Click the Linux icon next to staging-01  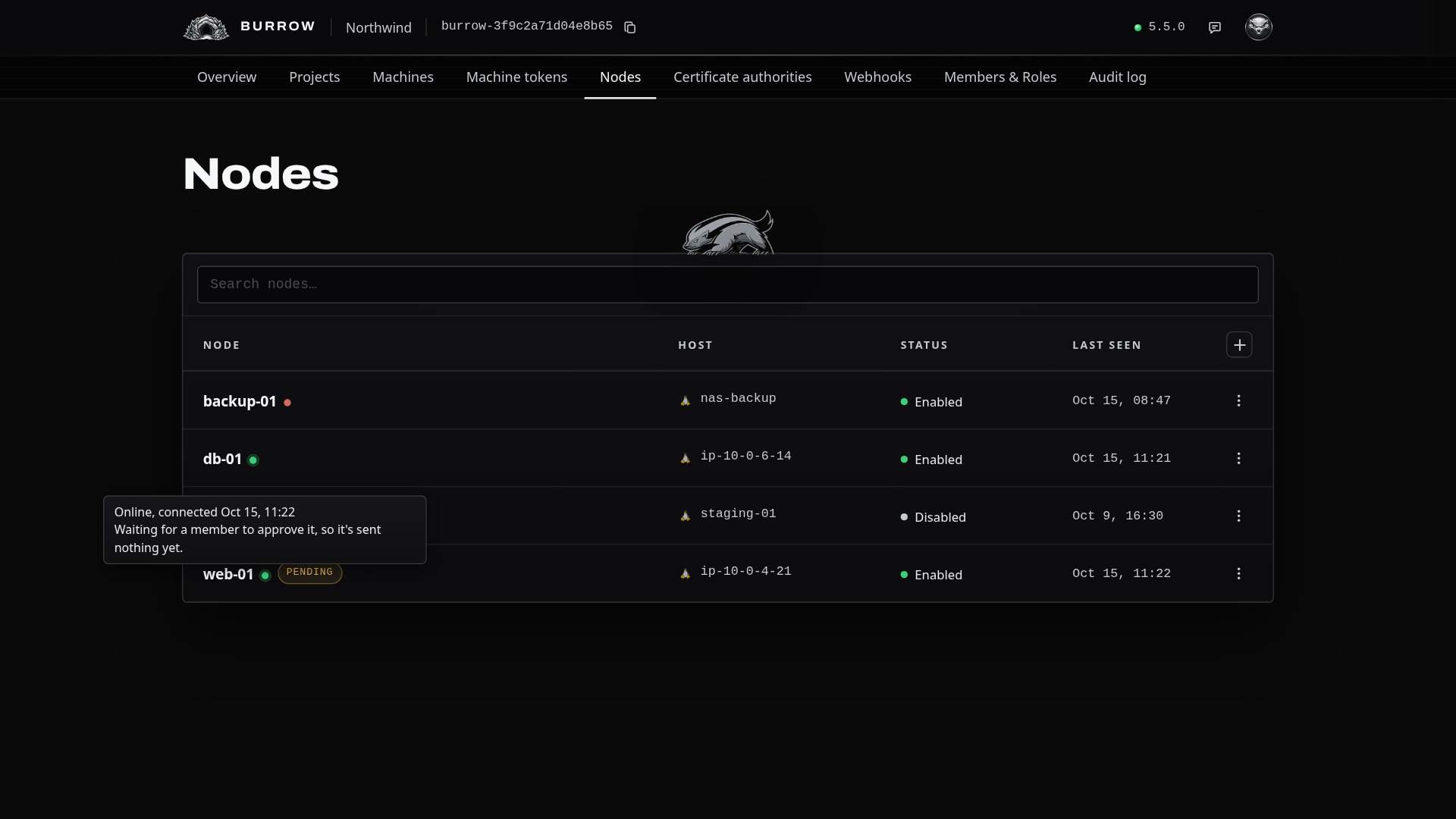pyautogui.click(x=686, y=516)
